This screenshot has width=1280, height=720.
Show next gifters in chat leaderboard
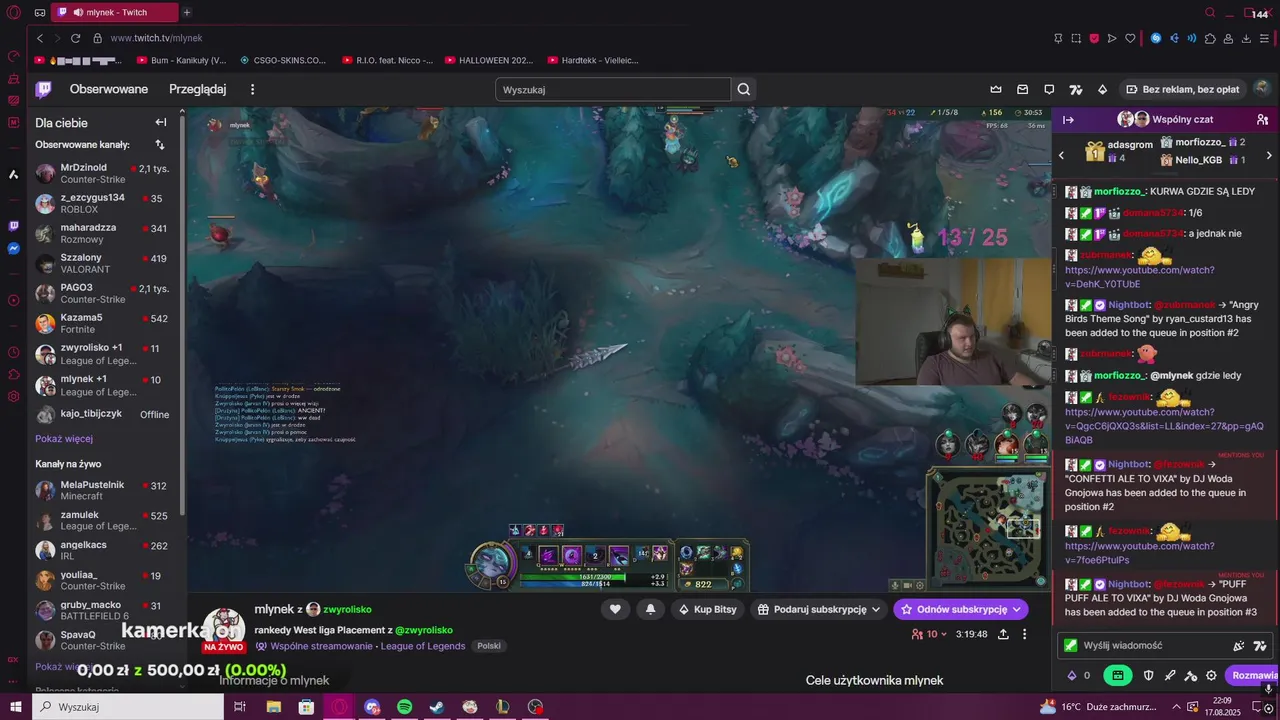click(x=1269, y=155)
